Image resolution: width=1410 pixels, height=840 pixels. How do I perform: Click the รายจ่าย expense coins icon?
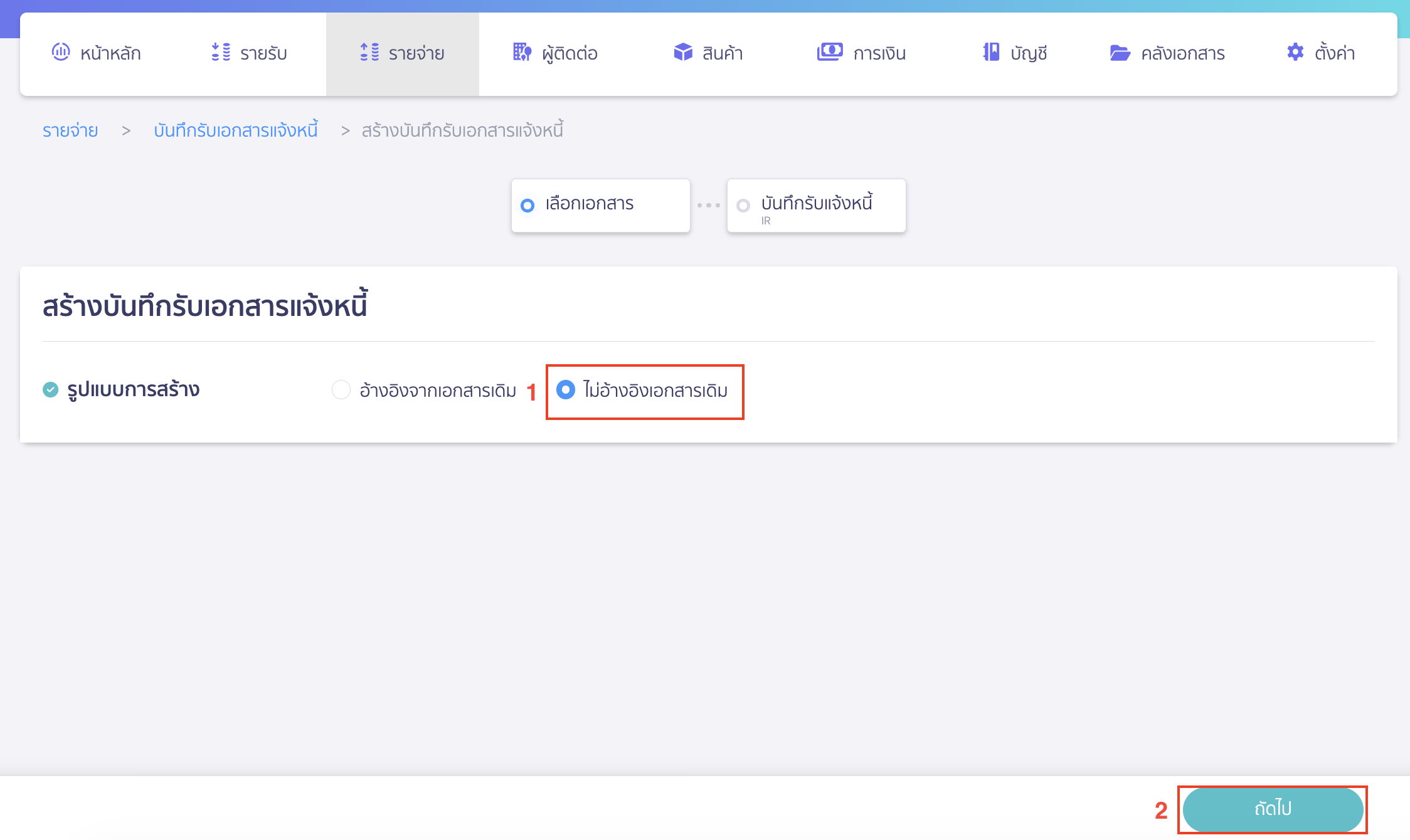pyautogui.click(x=369, y=52)
